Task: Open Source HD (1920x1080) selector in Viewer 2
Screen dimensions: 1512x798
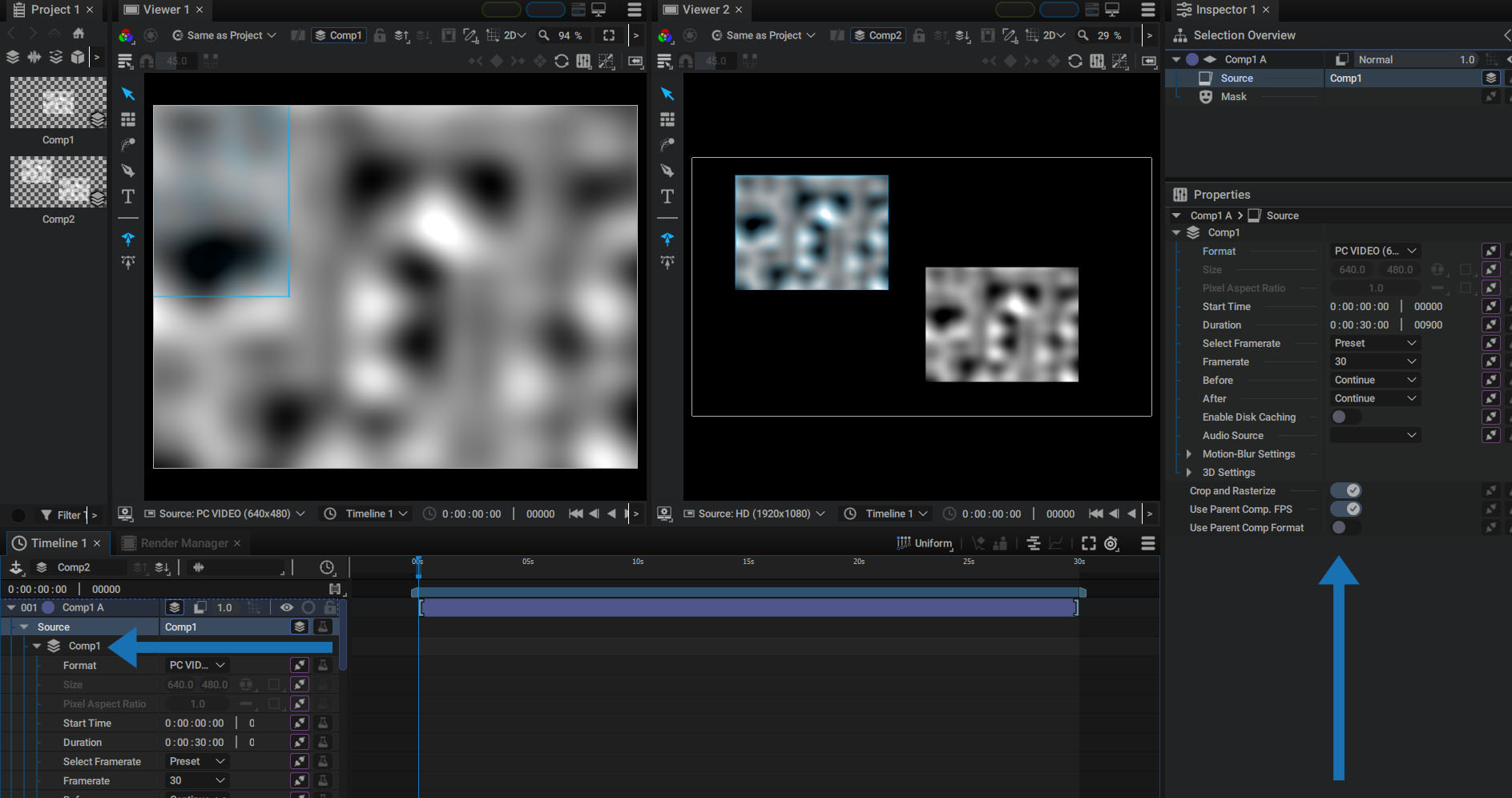Action: (x=754, y=514)
